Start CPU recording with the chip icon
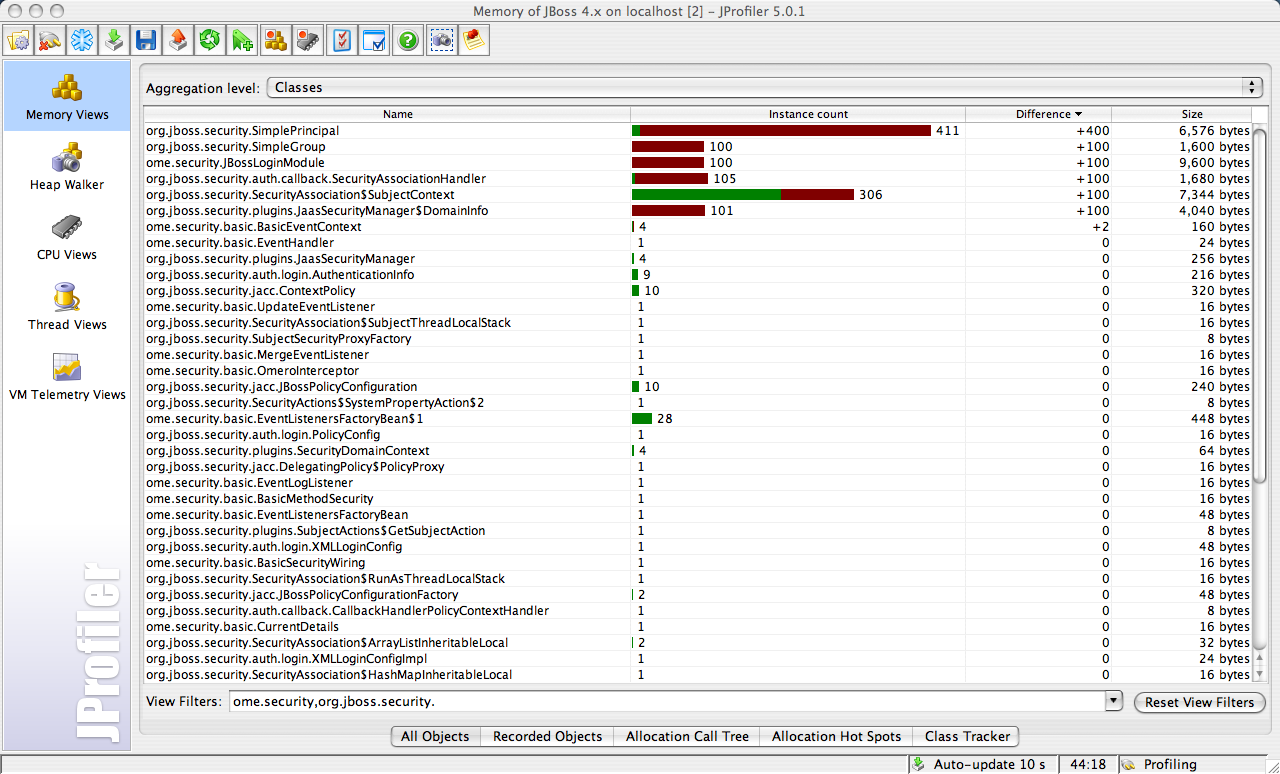The width and height of the screenshot is (1280, 774). [x=307, y=40]
